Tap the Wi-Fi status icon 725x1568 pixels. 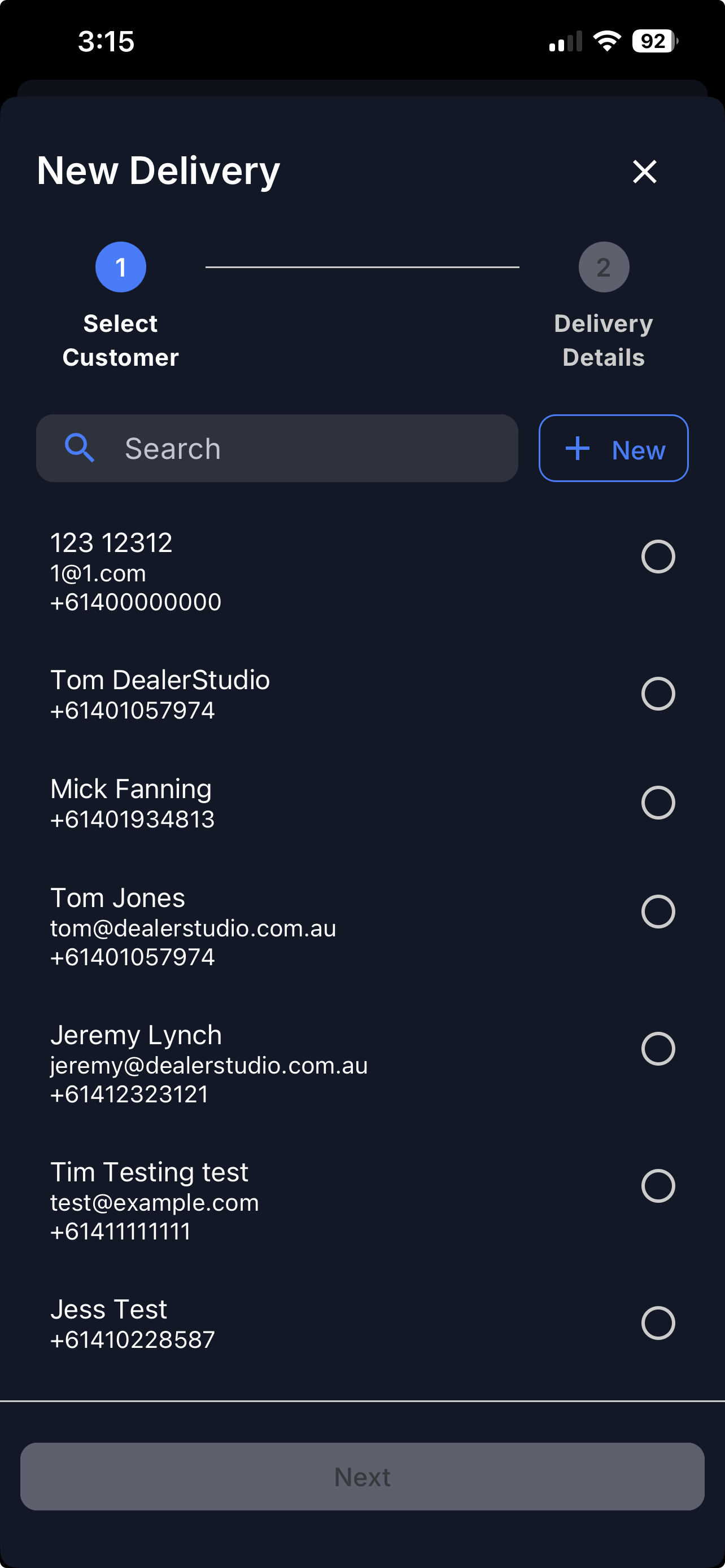click(606, 41)
